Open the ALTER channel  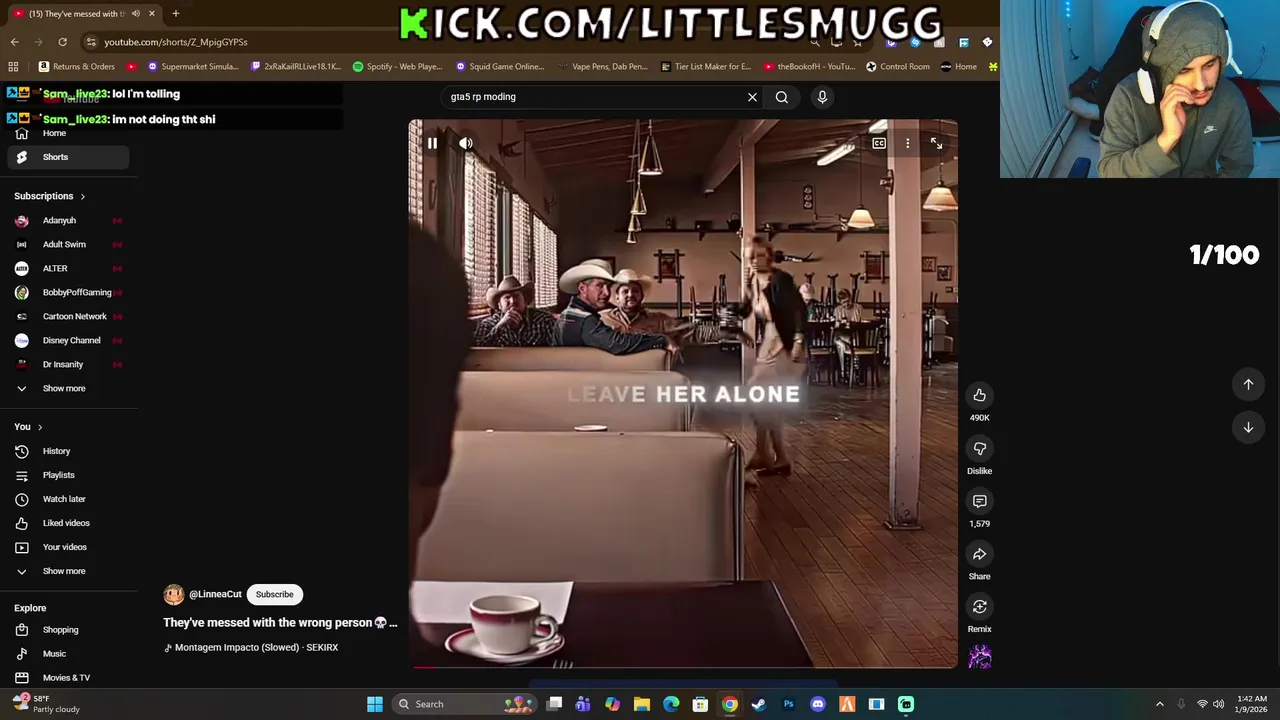(x=68, y=268)
